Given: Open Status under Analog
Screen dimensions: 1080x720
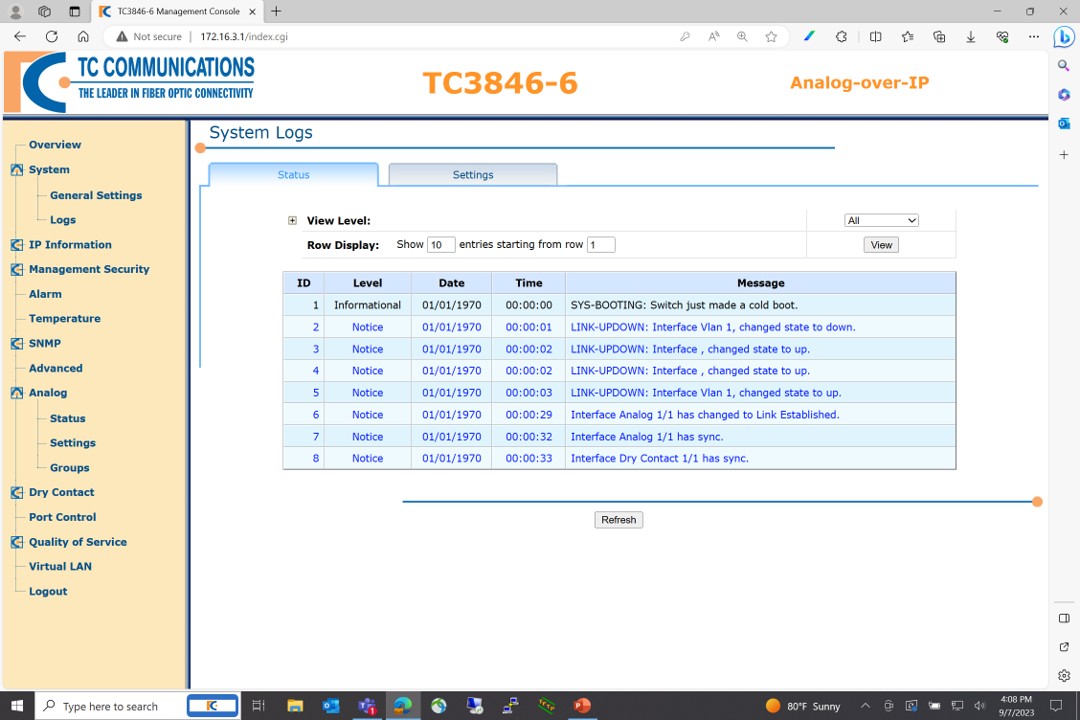Looking at the screenshot, I should click(68, 418).
